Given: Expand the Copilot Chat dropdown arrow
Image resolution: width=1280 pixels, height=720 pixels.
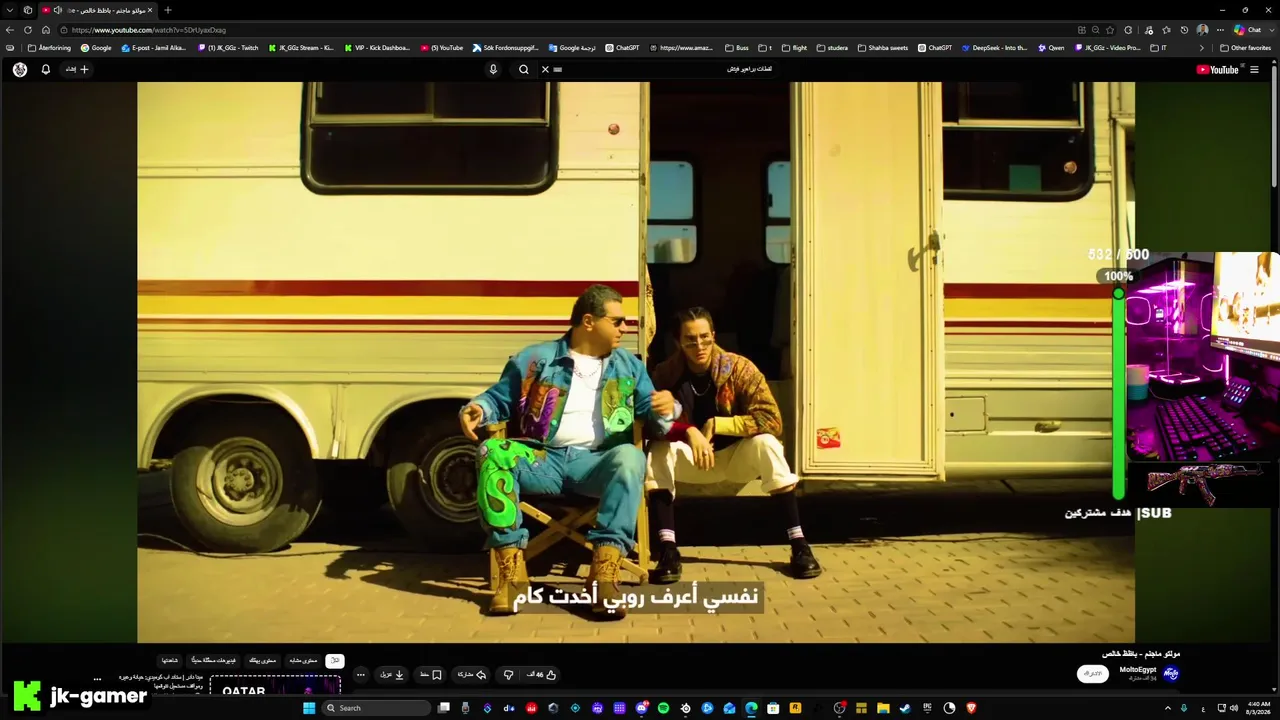Looking at the screenshot, I should [1271, 30].
